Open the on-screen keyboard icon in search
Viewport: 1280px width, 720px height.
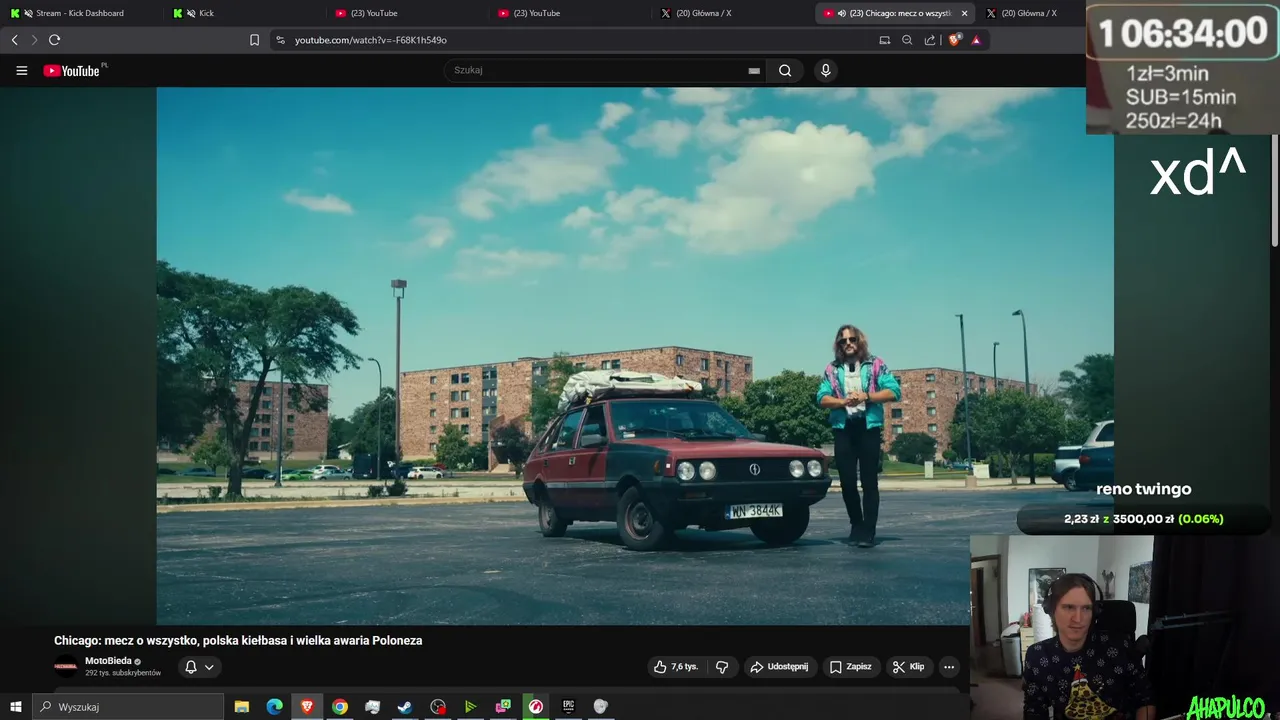point(754,71)
